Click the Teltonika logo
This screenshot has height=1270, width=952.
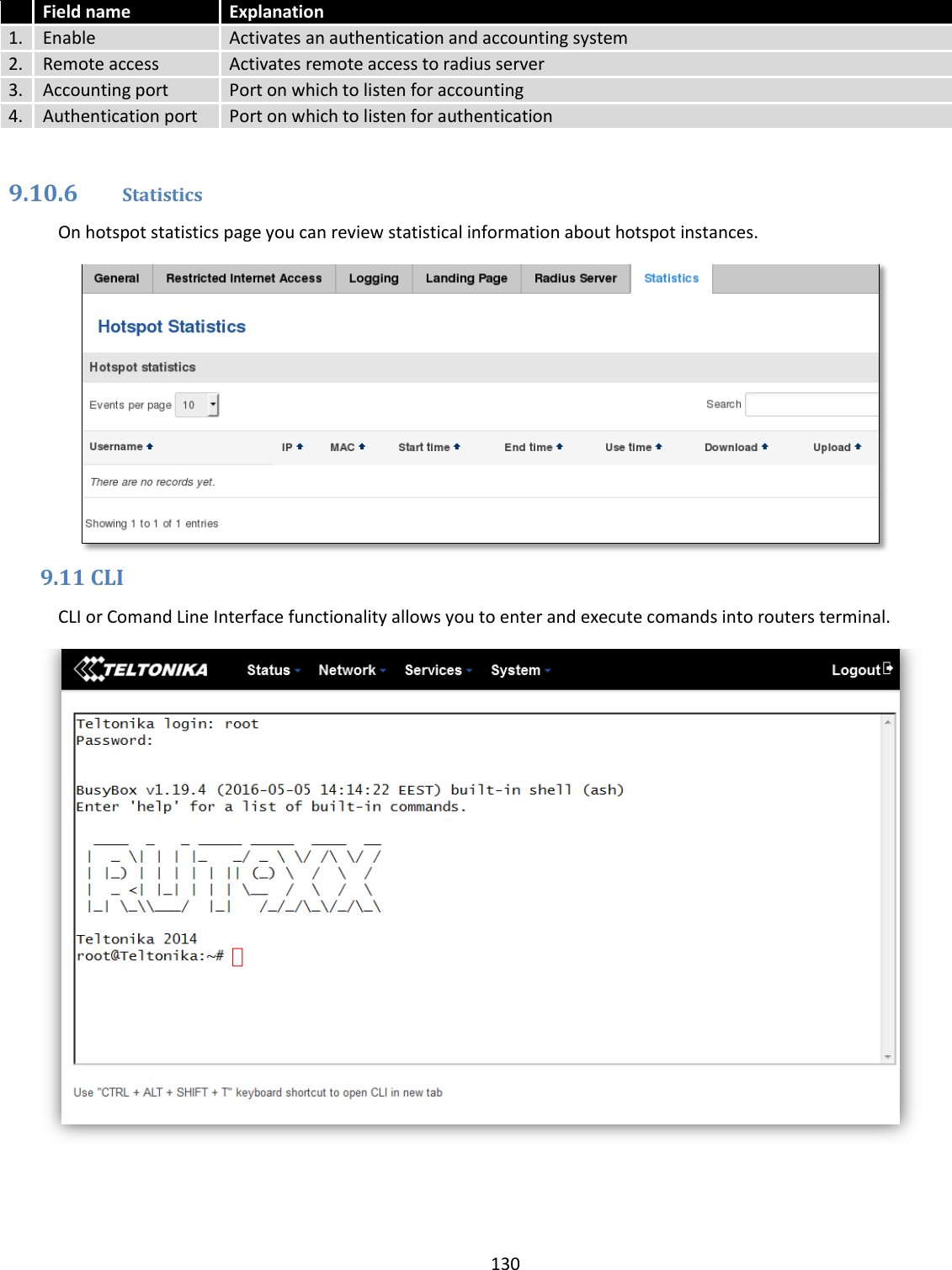pos(141,669)
